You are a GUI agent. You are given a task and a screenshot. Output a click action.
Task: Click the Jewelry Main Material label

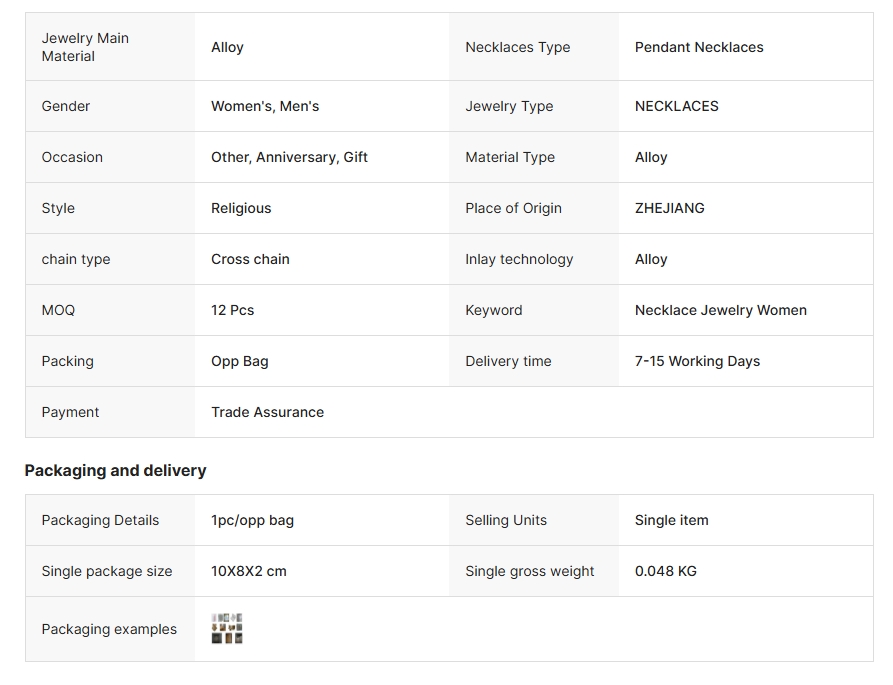point(85,47)
